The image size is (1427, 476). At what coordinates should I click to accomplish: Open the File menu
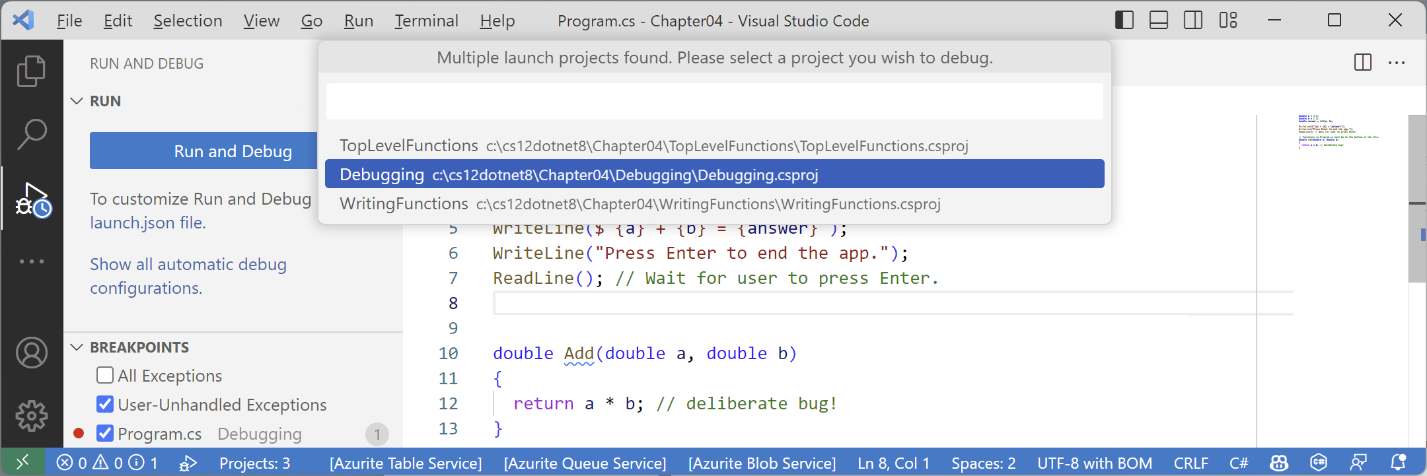(x=69, y=20)
